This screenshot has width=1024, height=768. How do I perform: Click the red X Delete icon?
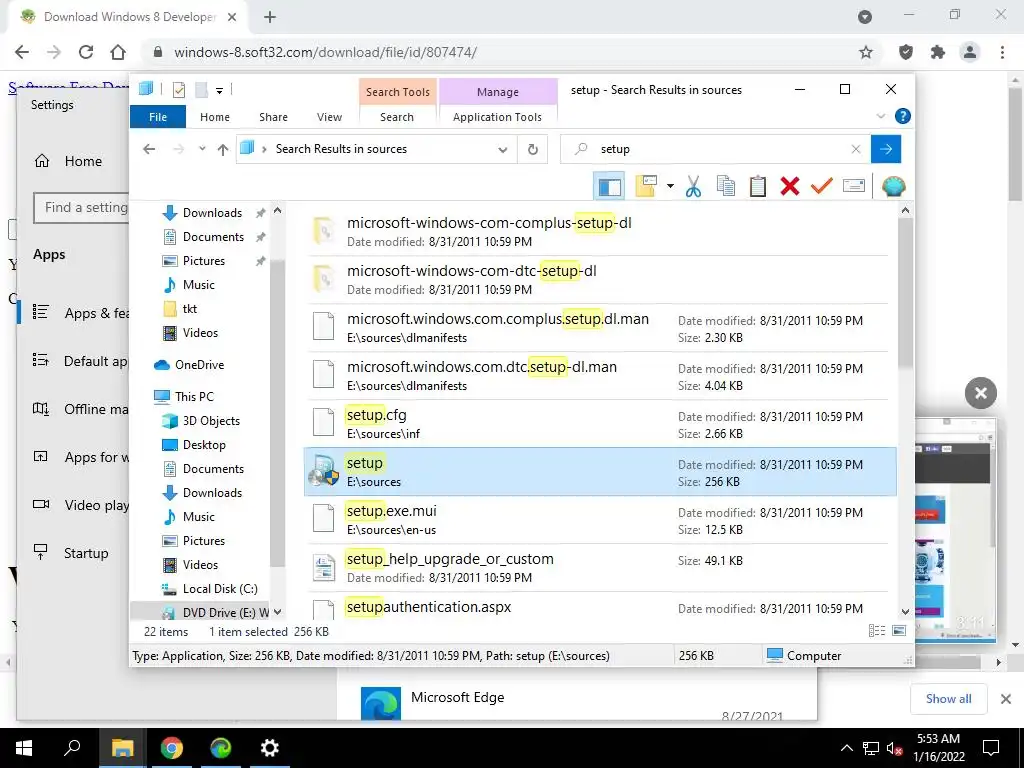click(x=790, y=186)
